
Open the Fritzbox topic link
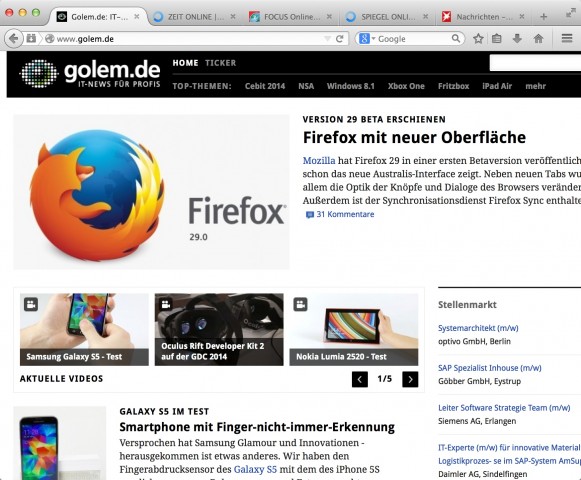(x=454, y=86)
